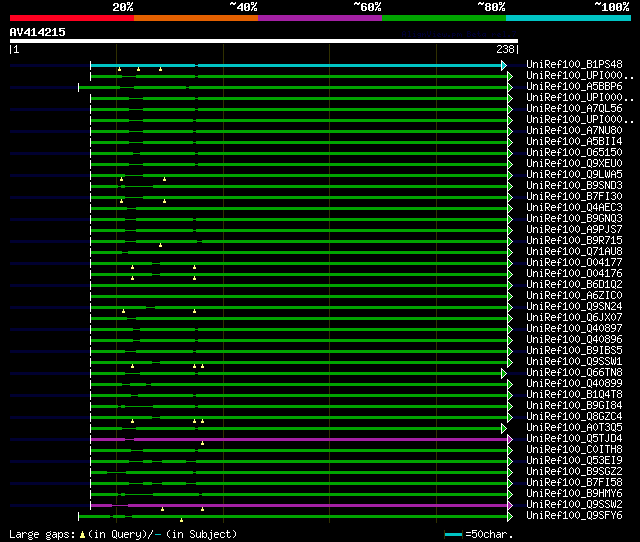Click the green arrowhead ending the B9HMY6 hit

(510, 495)
